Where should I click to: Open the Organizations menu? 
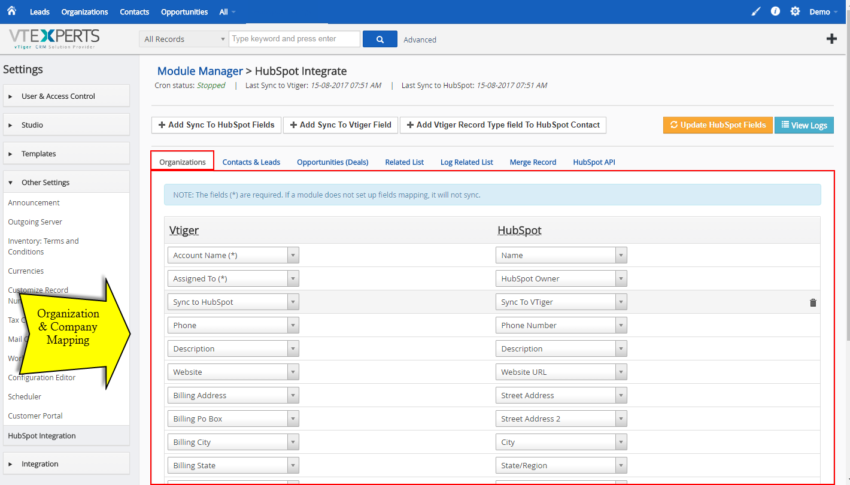click(x=85, y=12)
